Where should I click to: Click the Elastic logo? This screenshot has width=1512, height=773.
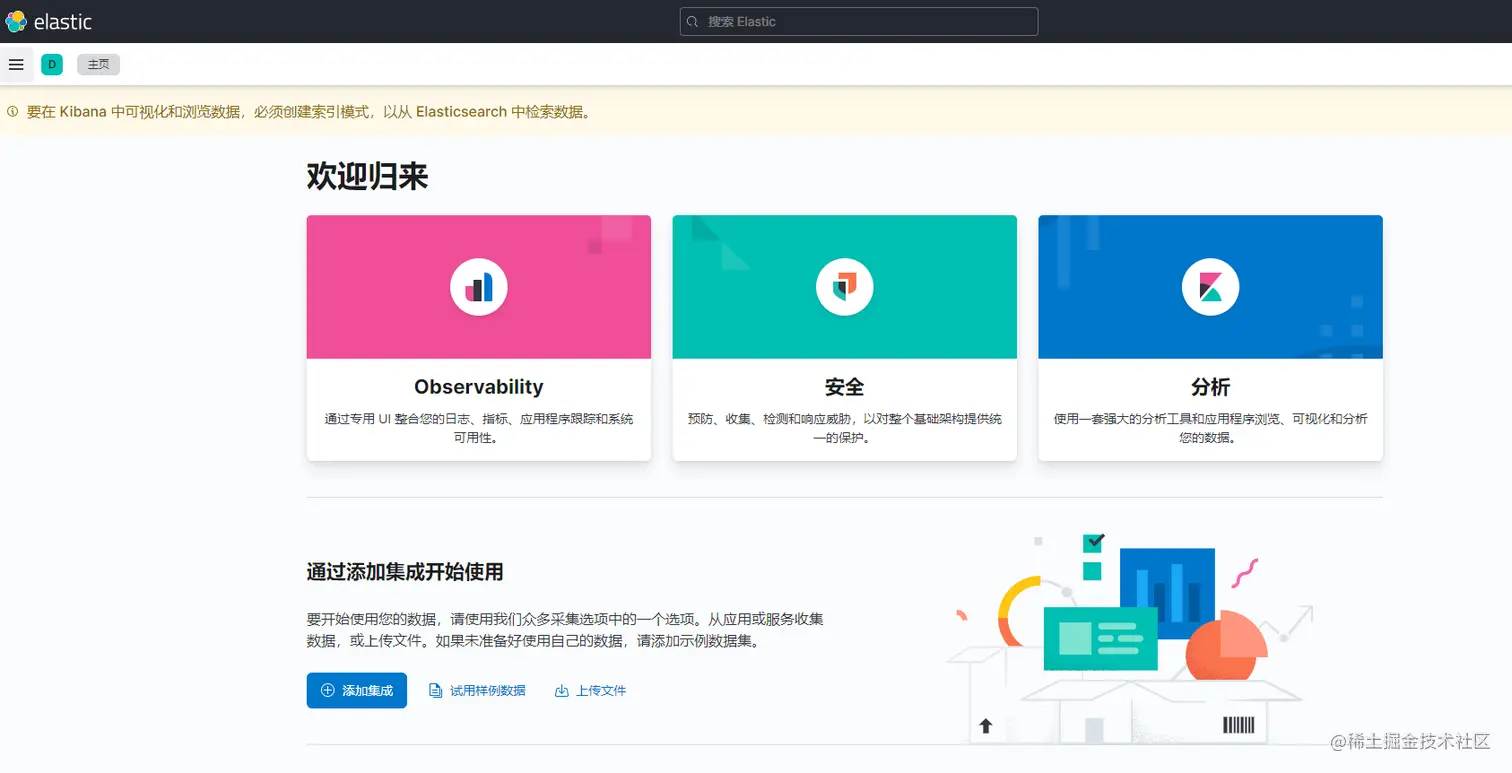(x=16, y=21)
